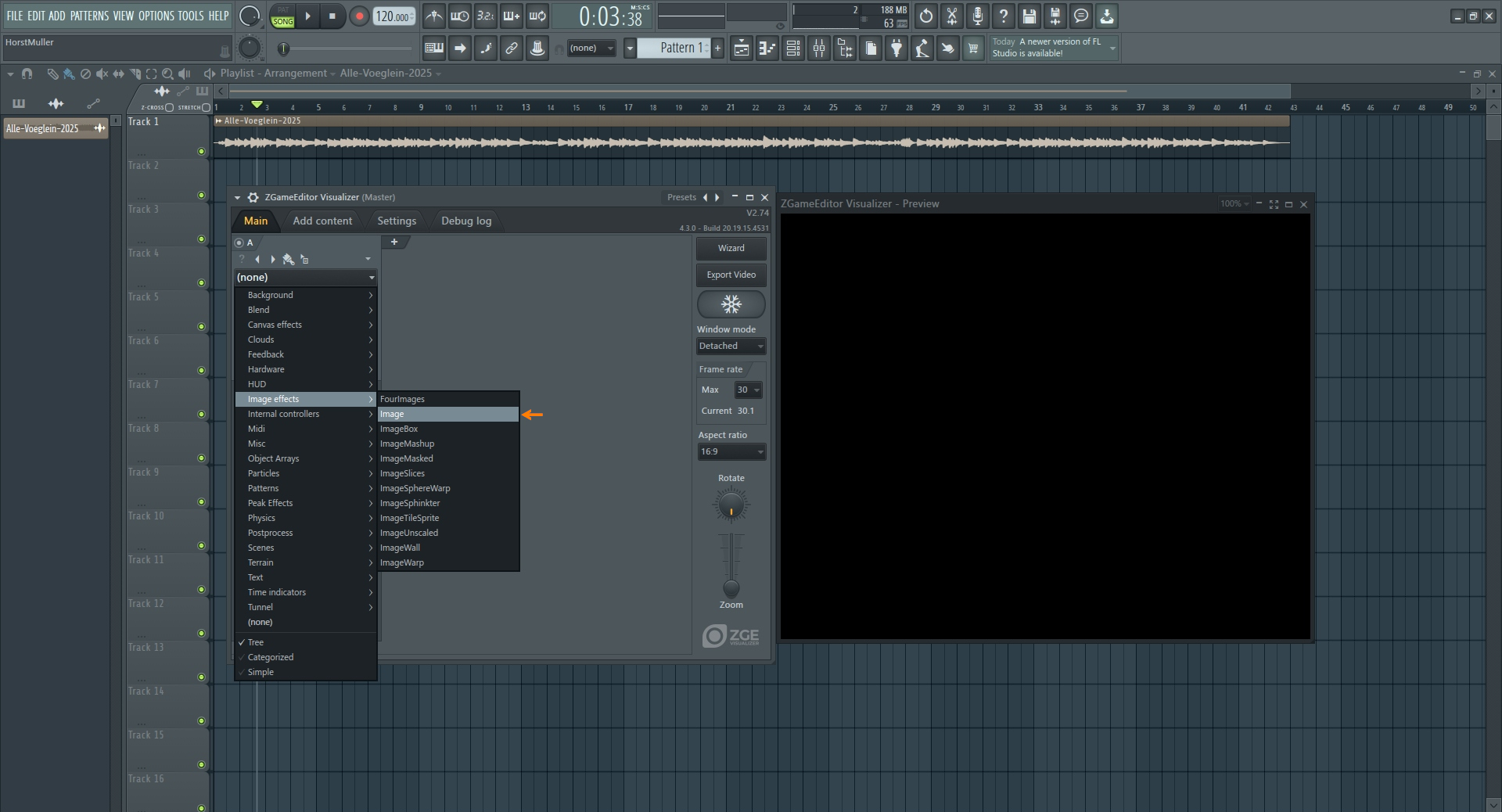Select the playlist zoom magnifier tool
1502x812 pixels.
(x=167, y=74)
